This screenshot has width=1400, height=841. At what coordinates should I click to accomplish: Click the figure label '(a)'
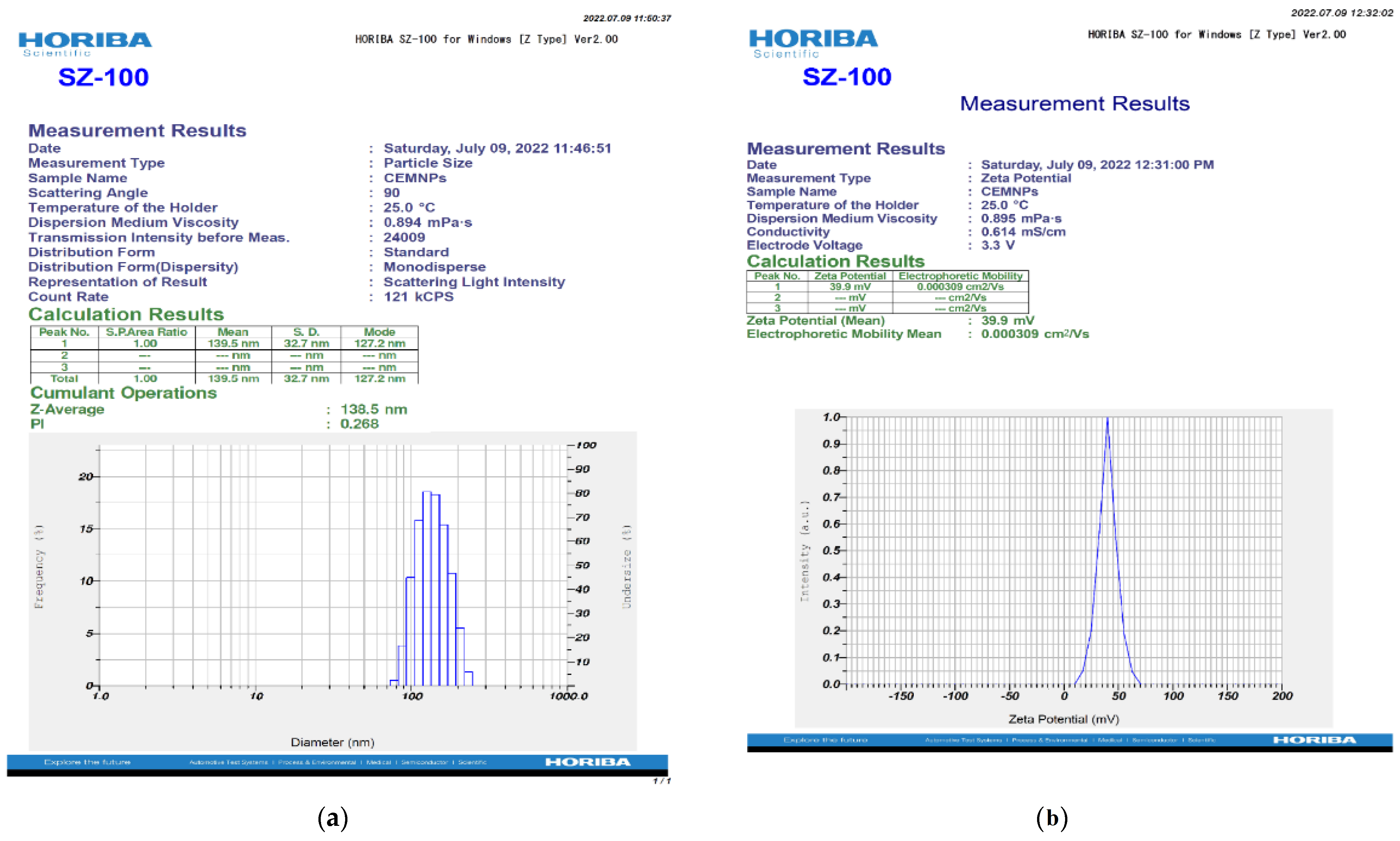pyautogui.click(x=333, y=818)
